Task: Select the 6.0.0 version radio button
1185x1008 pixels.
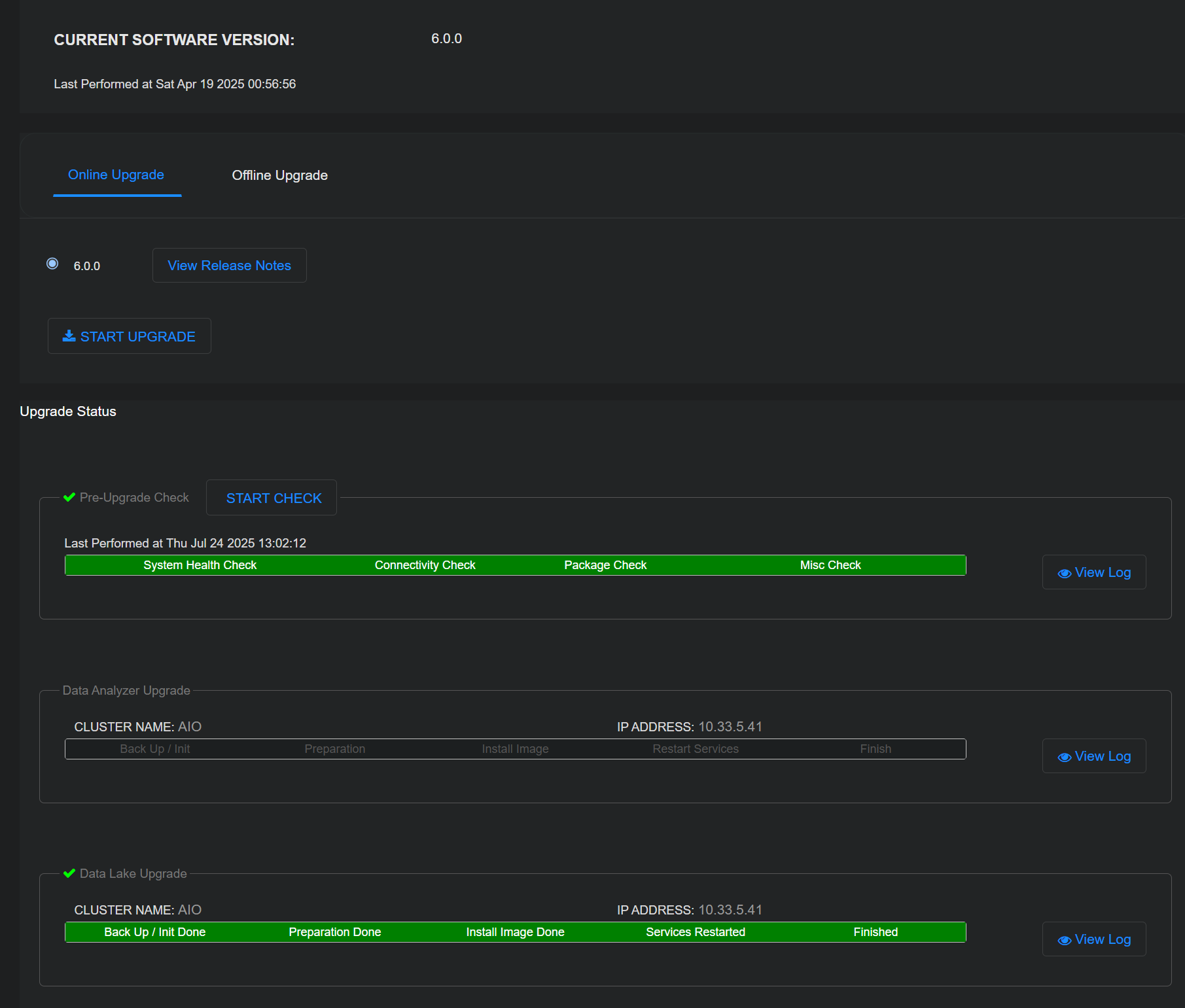Action: pos(52,264)
